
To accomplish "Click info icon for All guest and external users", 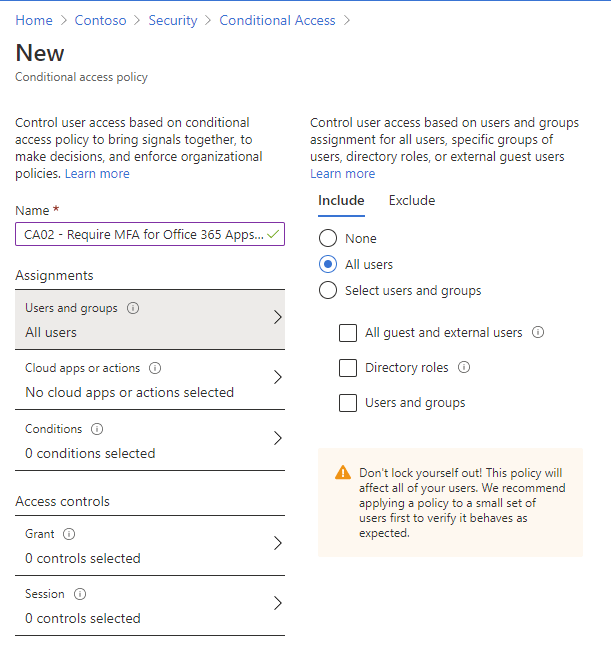I will coord(538,332).
